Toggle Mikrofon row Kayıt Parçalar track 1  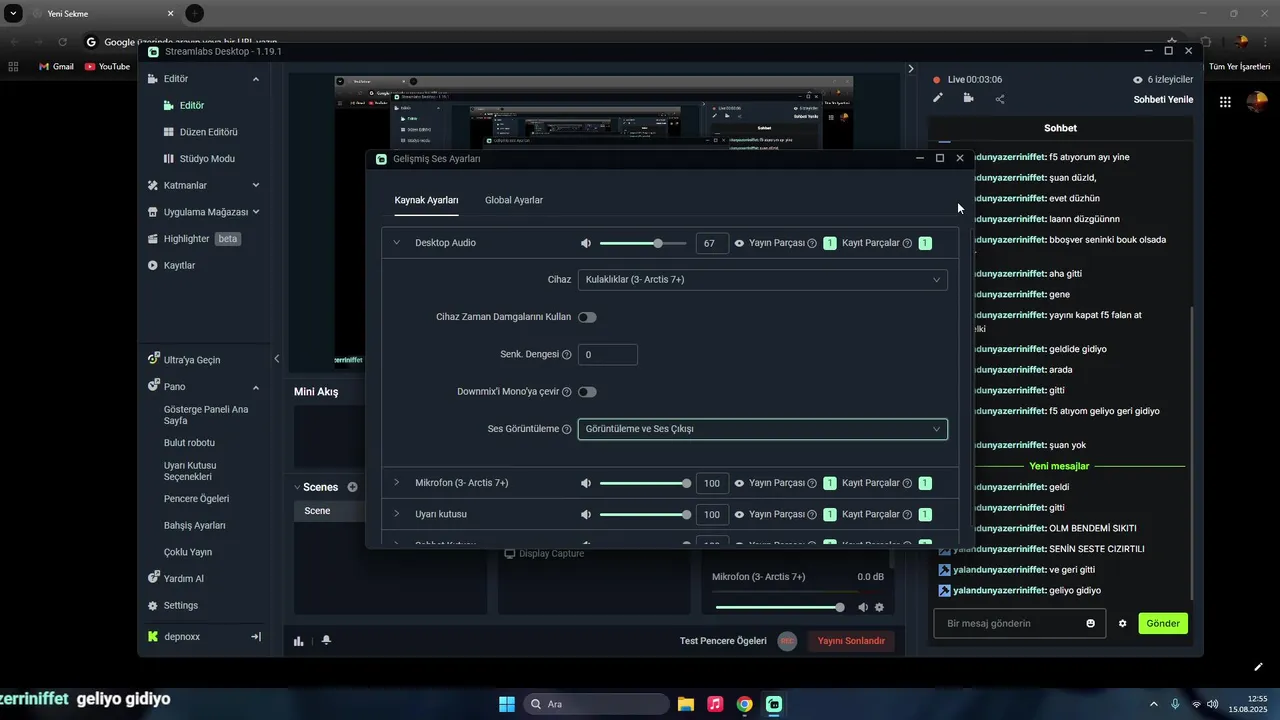[x=925, y=483]
